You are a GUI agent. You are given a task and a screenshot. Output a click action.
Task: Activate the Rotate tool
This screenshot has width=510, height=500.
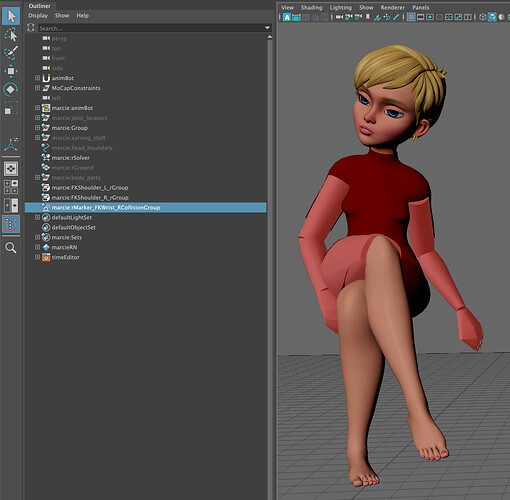tap(11, 89)
